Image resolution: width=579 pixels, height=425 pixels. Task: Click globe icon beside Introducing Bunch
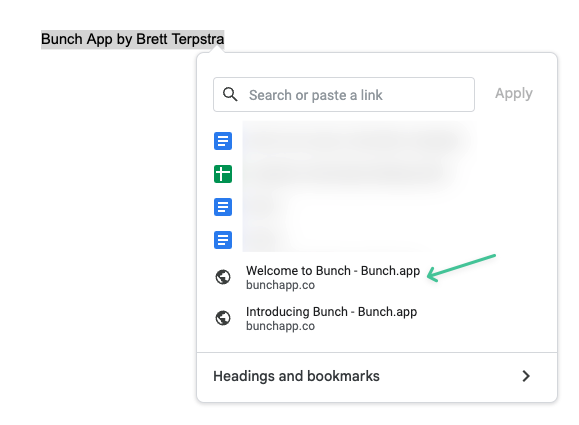pyautogui.click(x=223, y=318)
